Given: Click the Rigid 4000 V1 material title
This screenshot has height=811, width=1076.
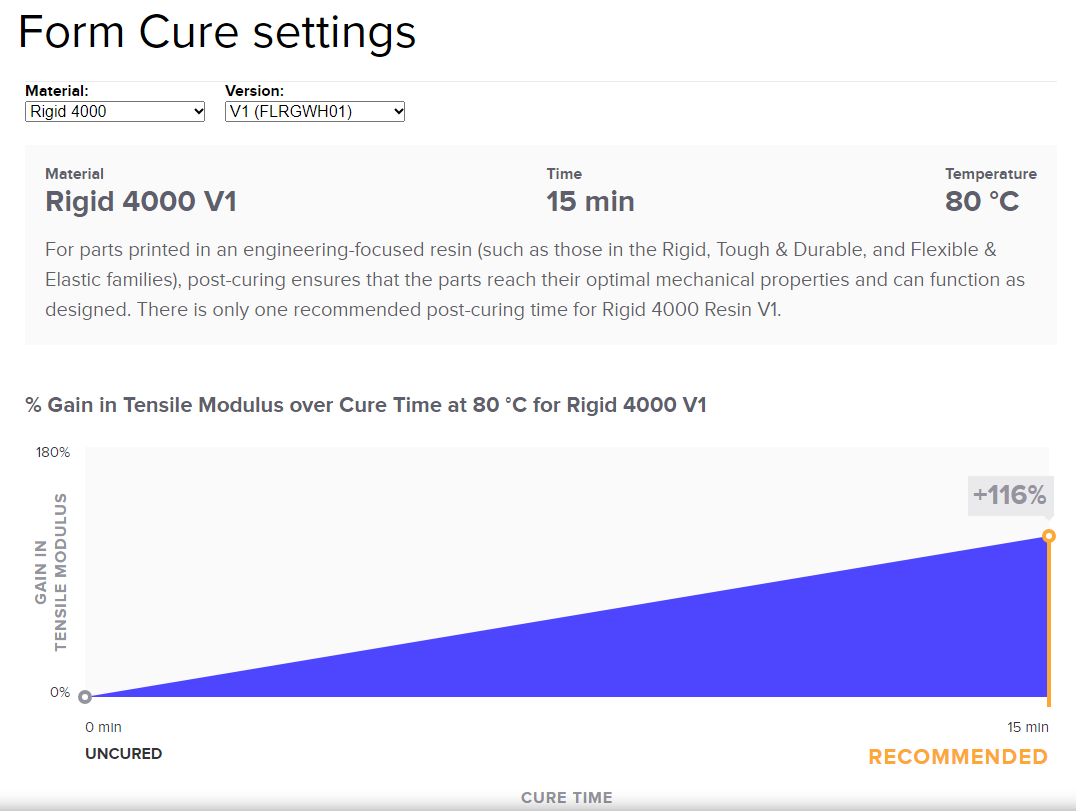Looking at the screenshot, I should pos(141,201).
